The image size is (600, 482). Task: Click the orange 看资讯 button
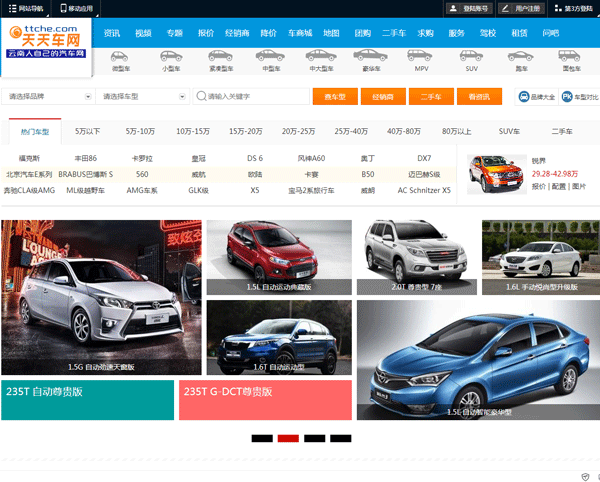[x=479, y=96]
